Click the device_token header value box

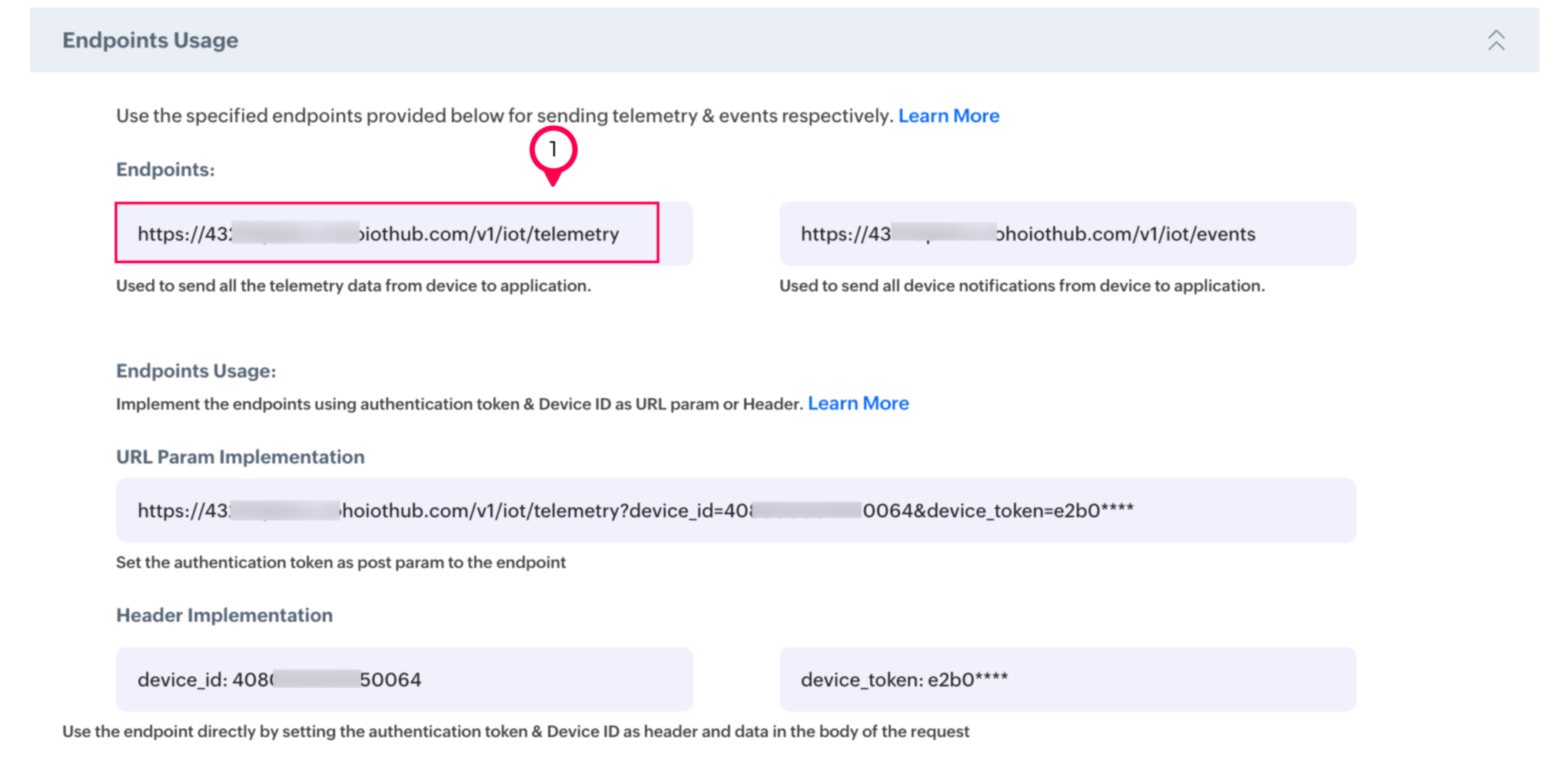(x=1067, y=679)
